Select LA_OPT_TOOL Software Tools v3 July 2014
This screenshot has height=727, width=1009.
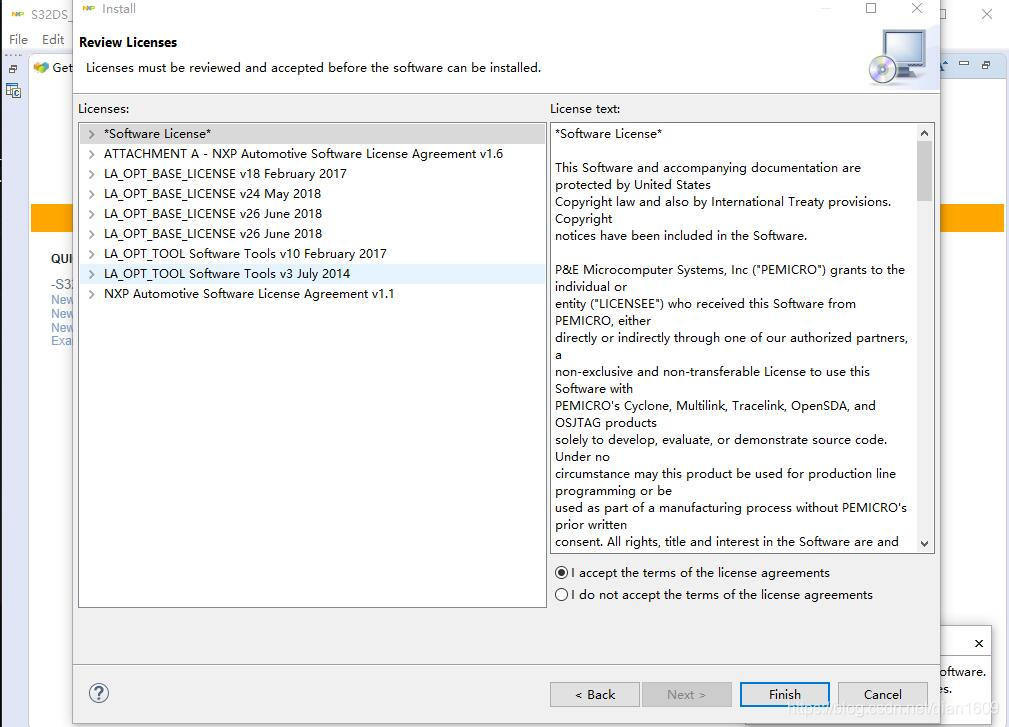tap(226, 274)
